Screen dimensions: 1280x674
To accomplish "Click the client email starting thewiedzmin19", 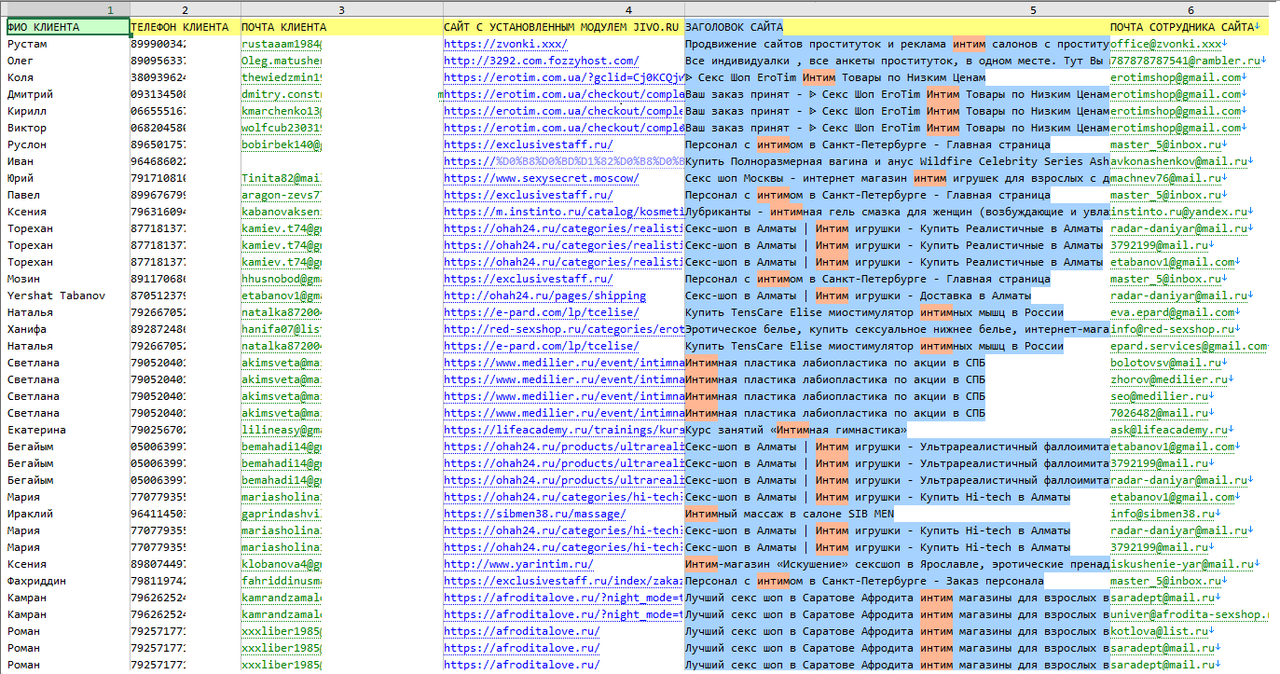I will pyautogui.click(x=281, y=78).
